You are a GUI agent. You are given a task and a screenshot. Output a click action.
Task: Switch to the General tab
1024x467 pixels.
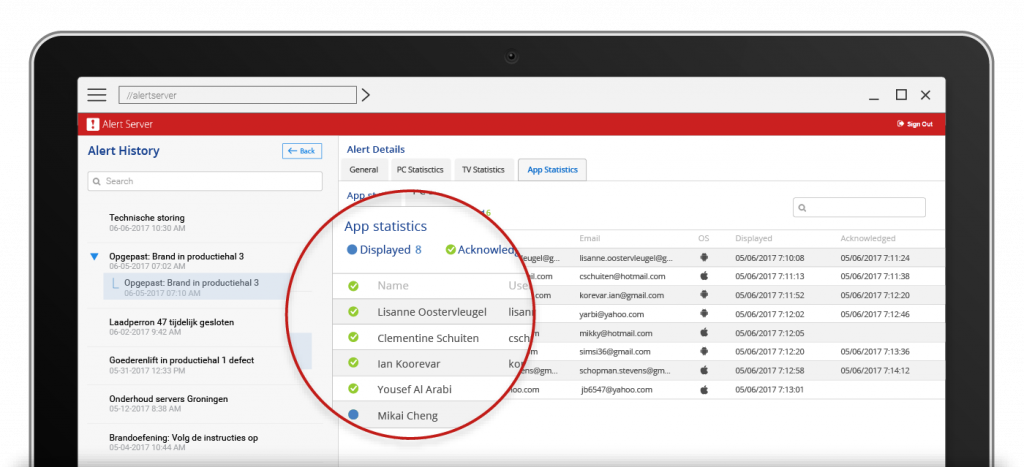[364, 170]
